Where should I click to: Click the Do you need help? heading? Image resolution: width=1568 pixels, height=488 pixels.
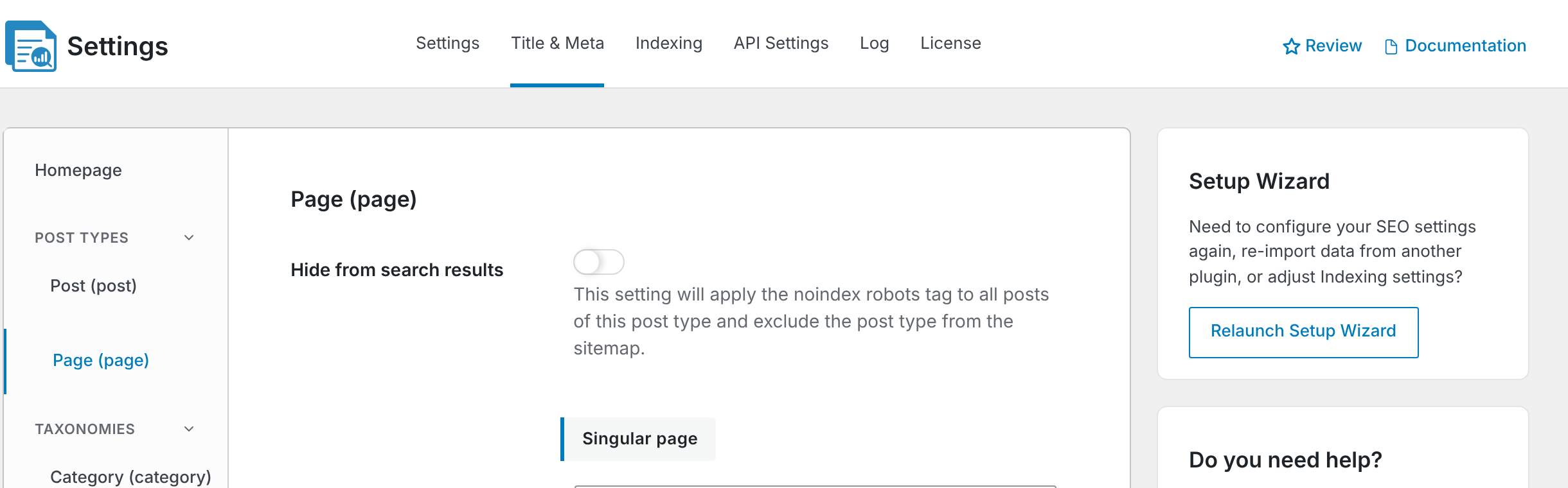(x=1285, y=460)
